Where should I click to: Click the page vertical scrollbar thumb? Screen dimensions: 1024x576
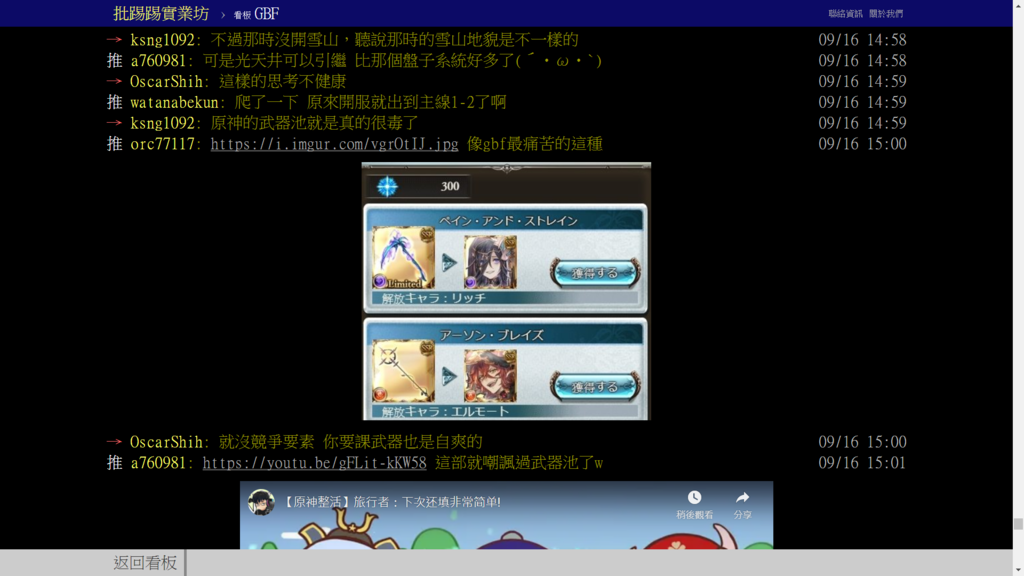[1018, 524]
